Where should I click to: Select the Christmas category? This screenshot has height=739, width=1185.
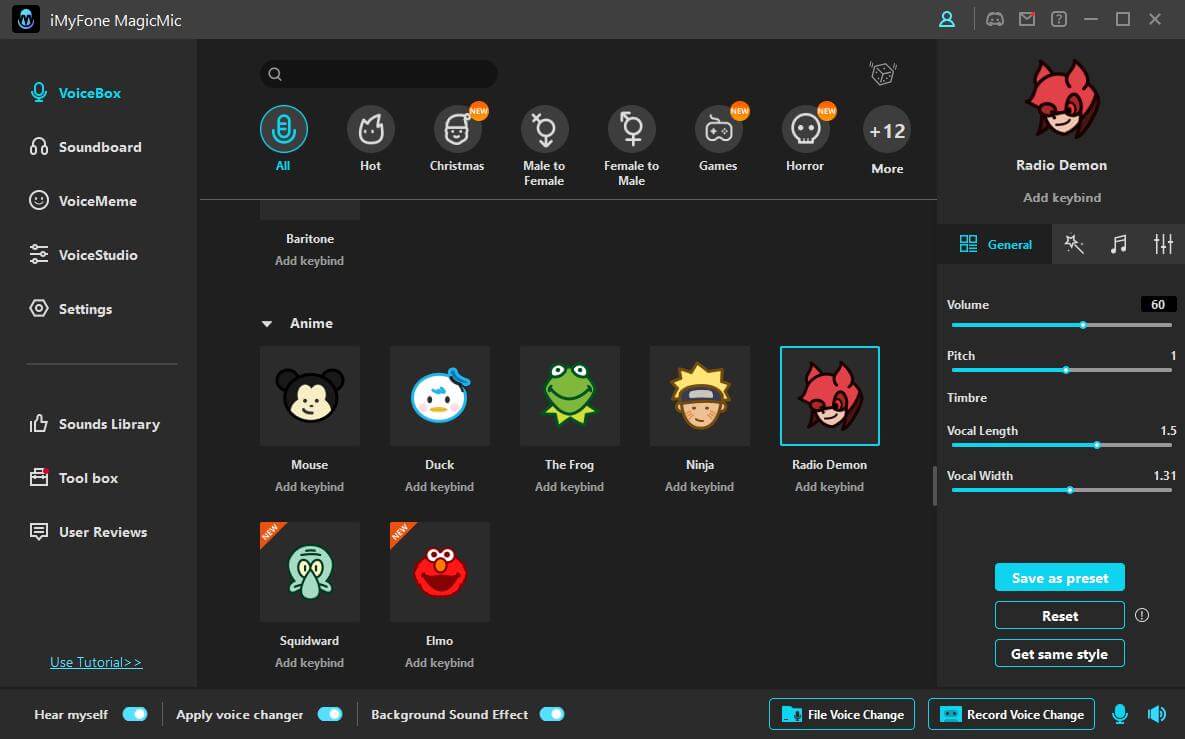click(x=457, y=129)
